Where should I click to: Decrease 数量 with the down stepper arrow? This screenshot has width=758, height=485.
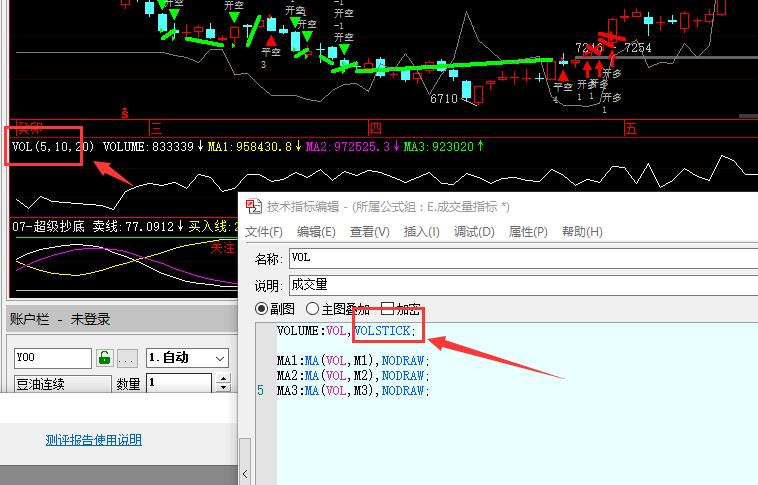pyautogui.click(x=223, y=387)
